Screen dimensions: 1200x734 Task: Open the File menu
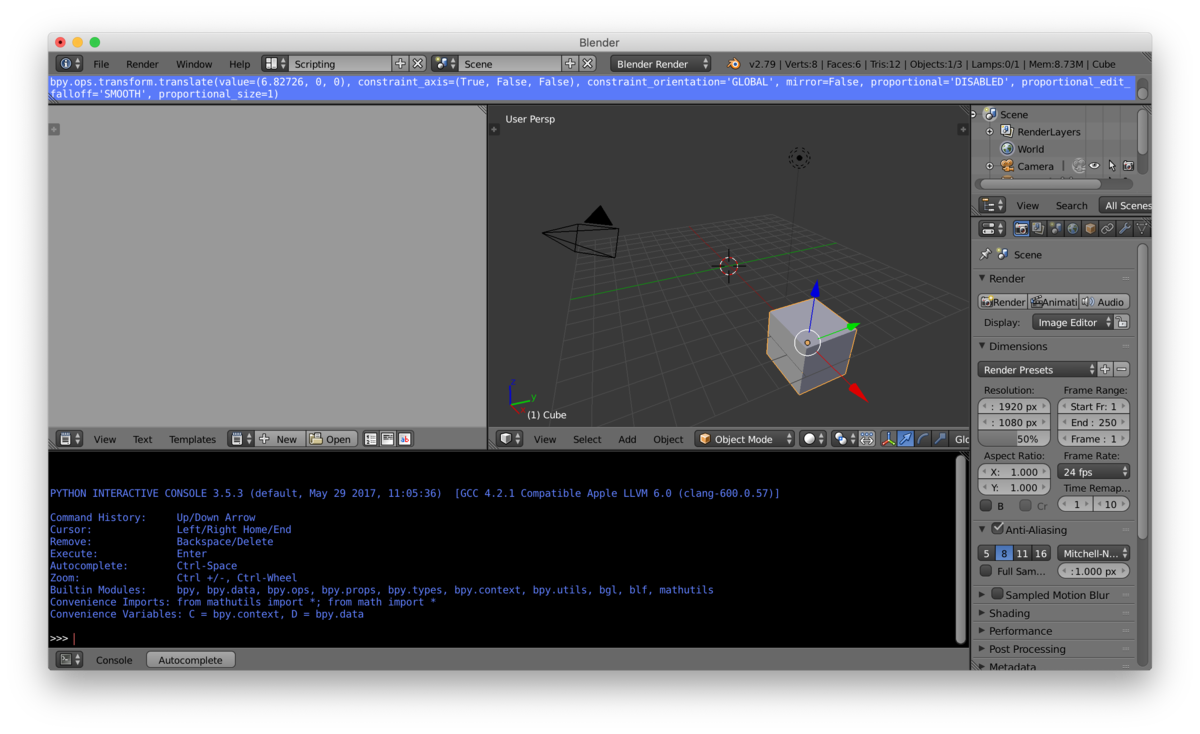click(101, 64)
